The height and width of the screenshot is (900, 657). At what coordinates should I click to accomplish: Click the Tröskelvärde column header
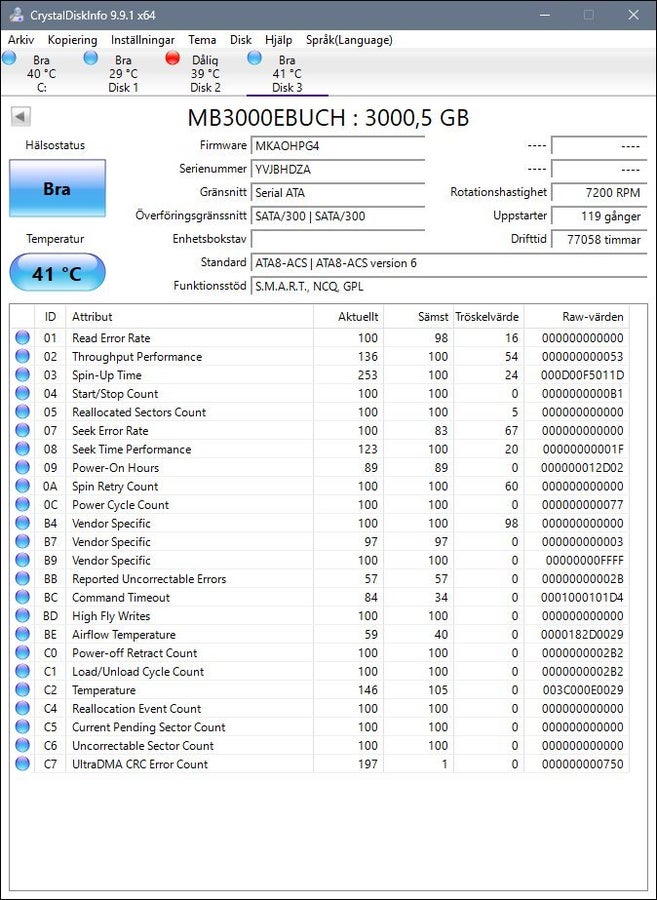[488, 317]
